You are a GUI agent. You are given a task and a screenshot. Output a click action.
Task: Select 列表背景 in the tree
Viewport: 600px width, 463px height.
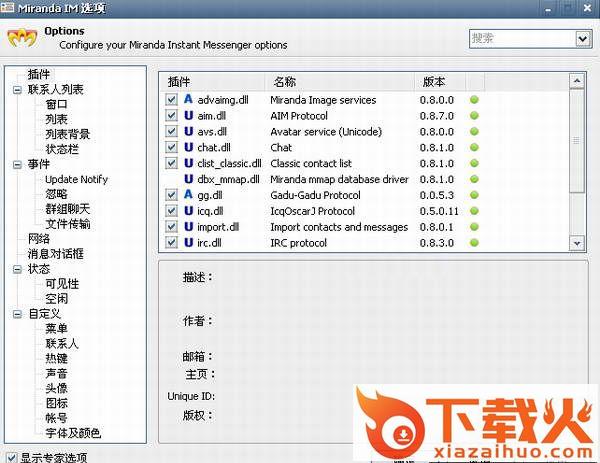pyautogui.click(x=68, y=134)
